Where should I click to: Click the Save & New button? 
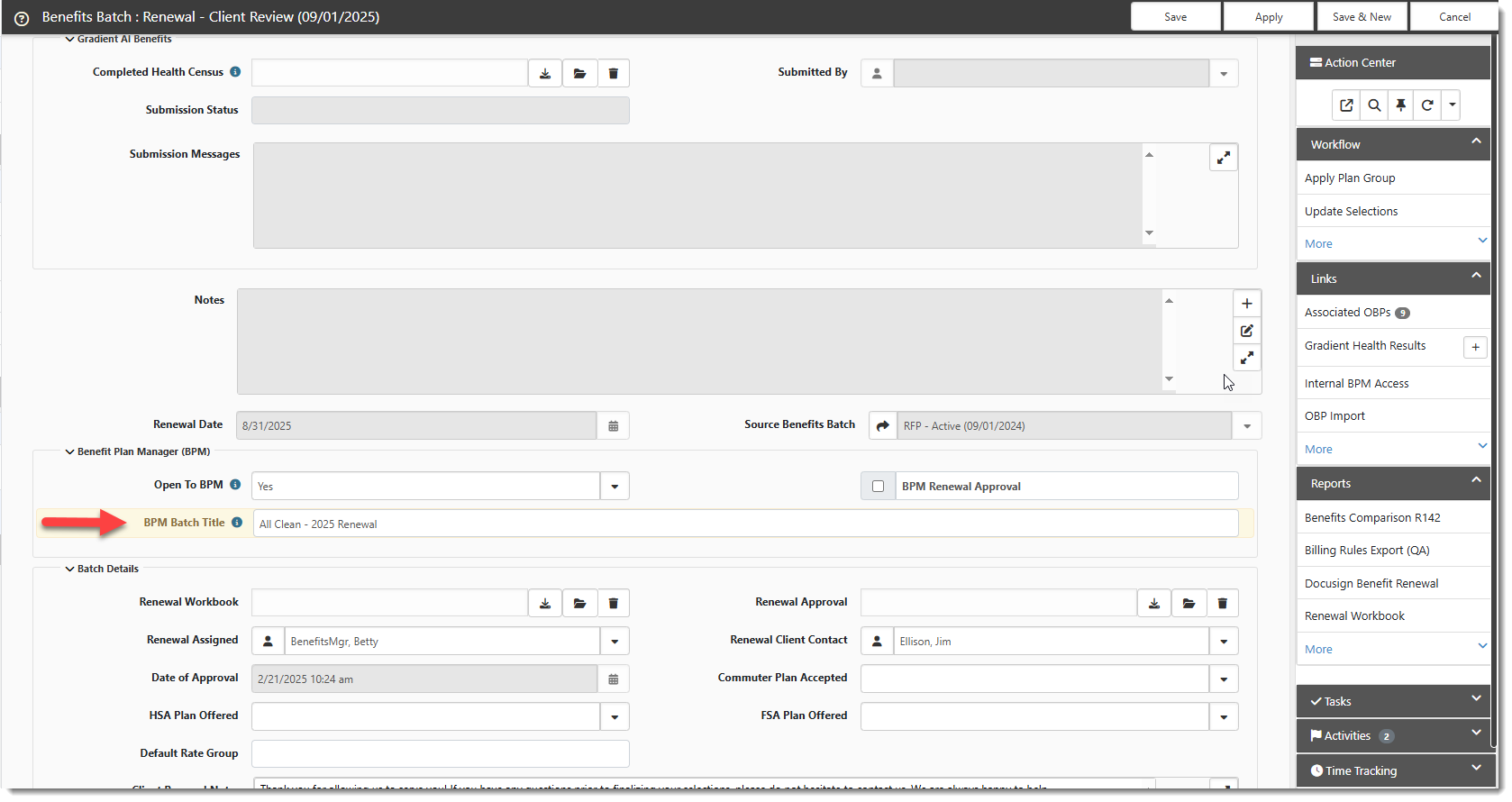[x=1362, y=17]
